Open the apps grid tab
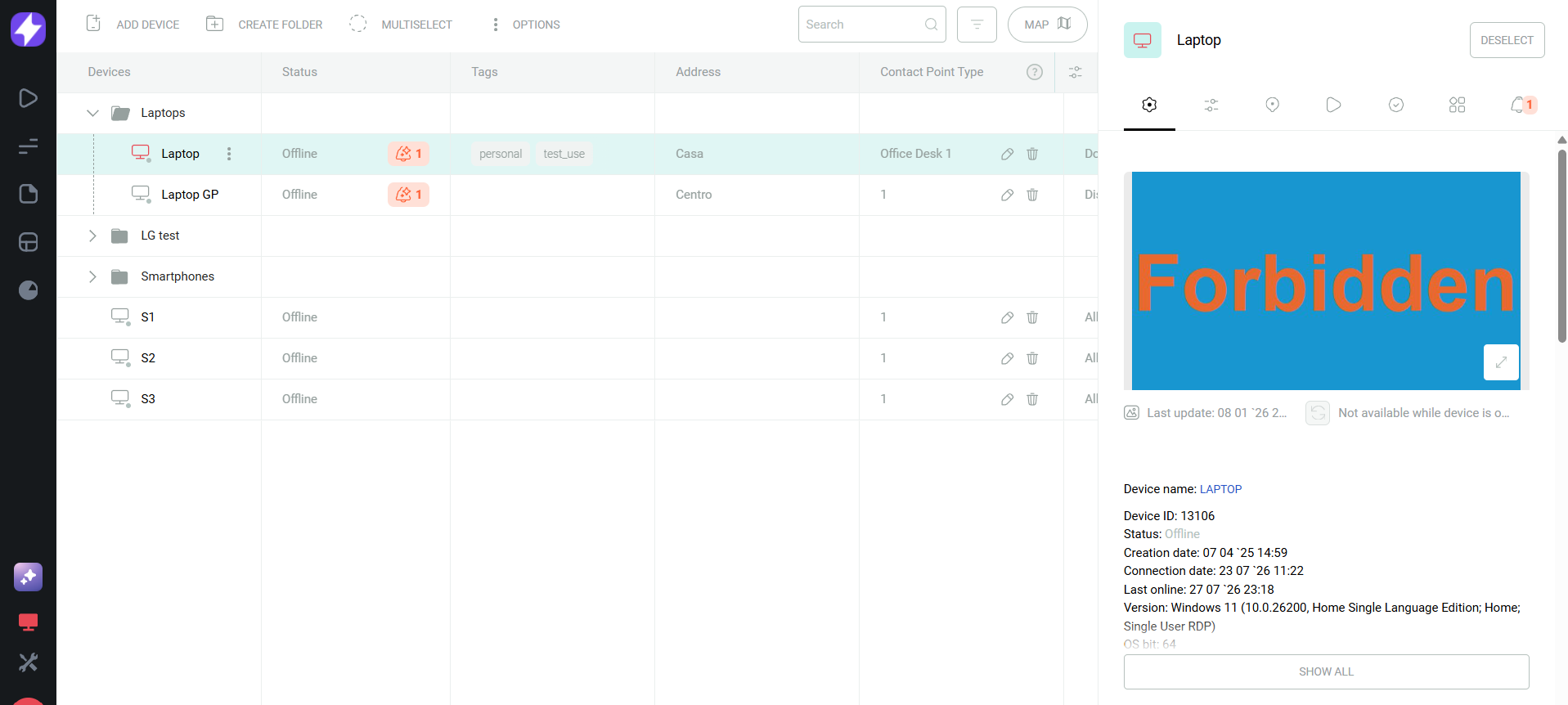Screen dimensions: 1568x705 [x=1457, y=105]
